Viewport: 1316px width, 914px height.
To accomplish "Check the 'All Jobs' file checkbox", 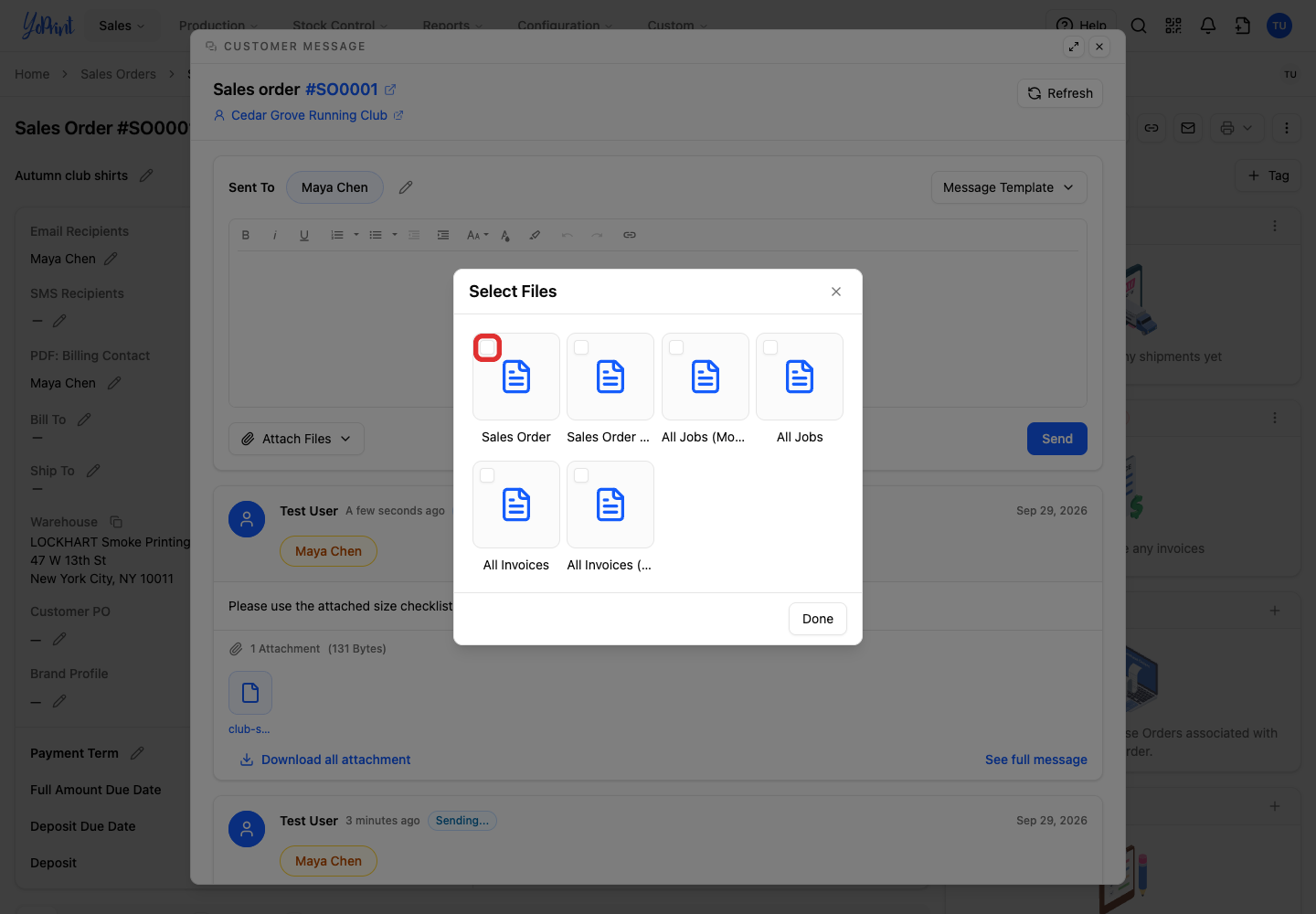I will coord(770,347).
